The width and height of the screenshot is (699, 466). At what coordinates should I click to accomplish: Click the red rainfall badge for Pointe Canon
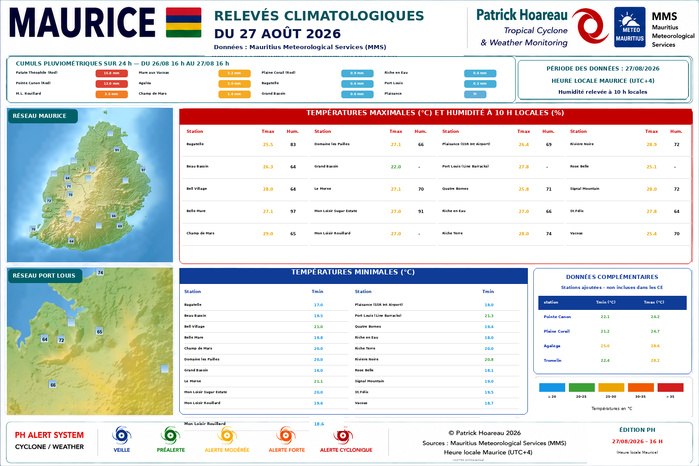(111, 83)
